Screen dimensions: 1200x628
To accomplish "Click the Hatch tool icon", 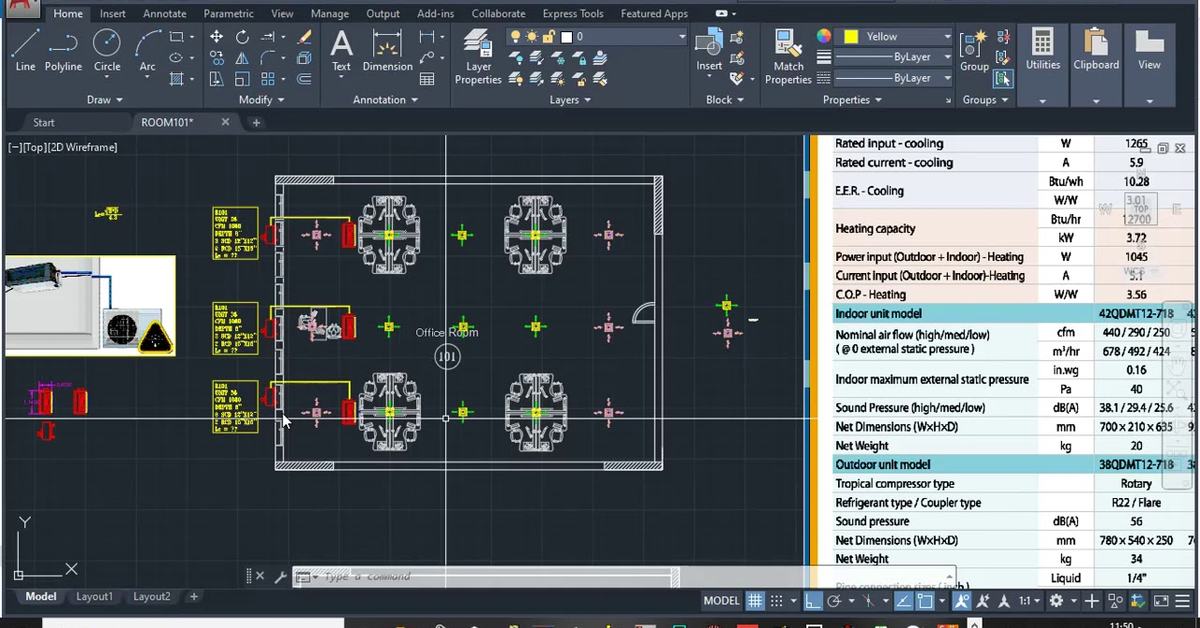I will (x=177, y=79).
